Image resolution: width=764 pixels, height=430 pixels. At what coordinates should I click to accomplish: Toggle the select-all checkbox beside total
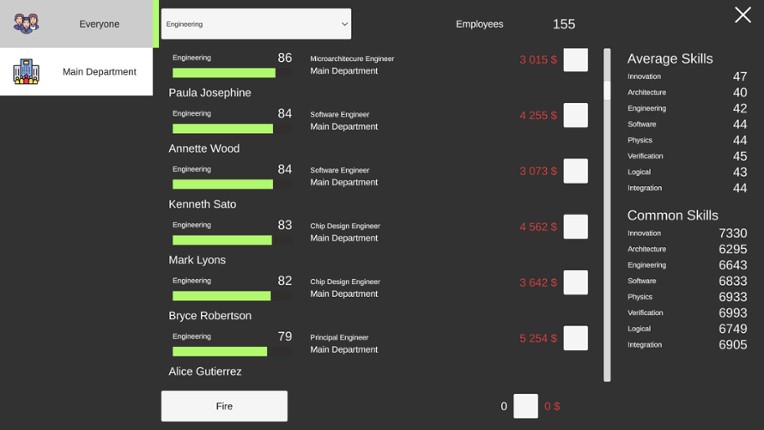pyautogui.click(x=526, y=406)
